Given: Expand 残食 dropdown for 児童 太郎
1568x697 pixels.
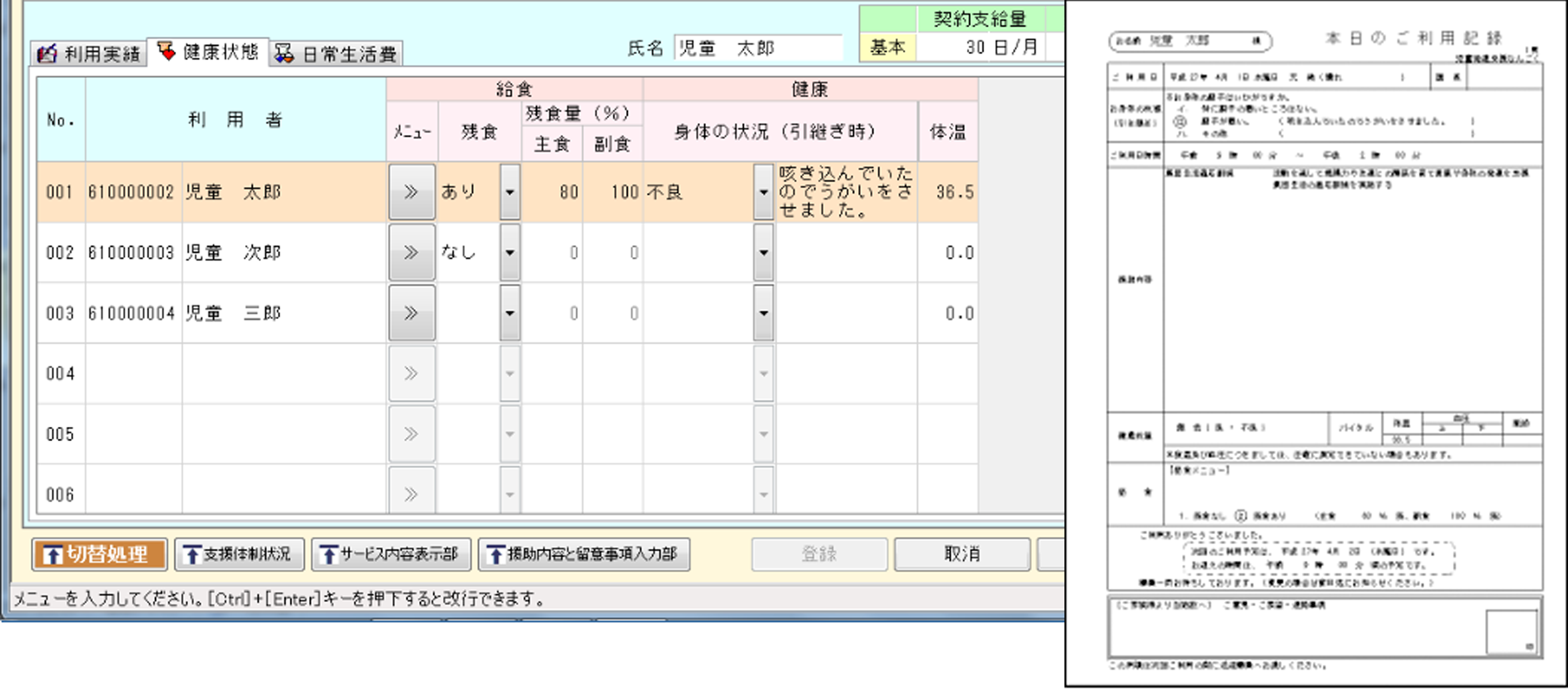Looking at the screenshot, I should 509,192.
